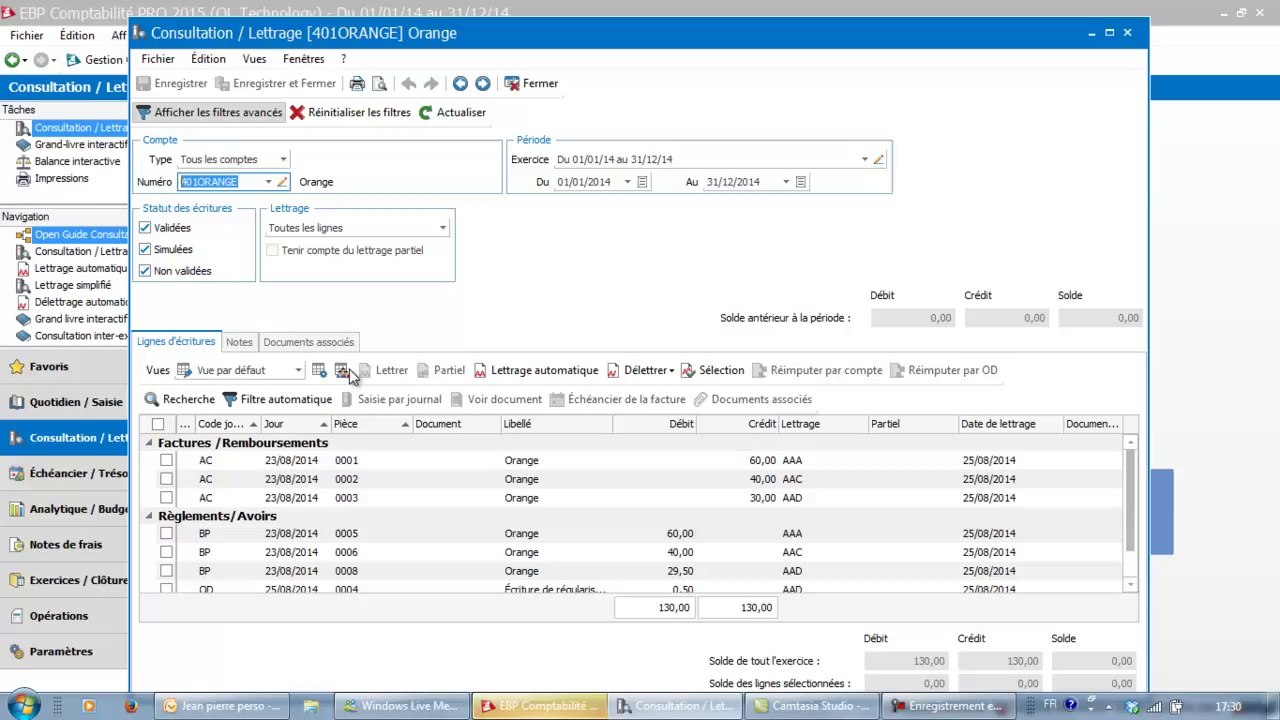Switch to Camtasia Studio in taskbar

(814, 706)
